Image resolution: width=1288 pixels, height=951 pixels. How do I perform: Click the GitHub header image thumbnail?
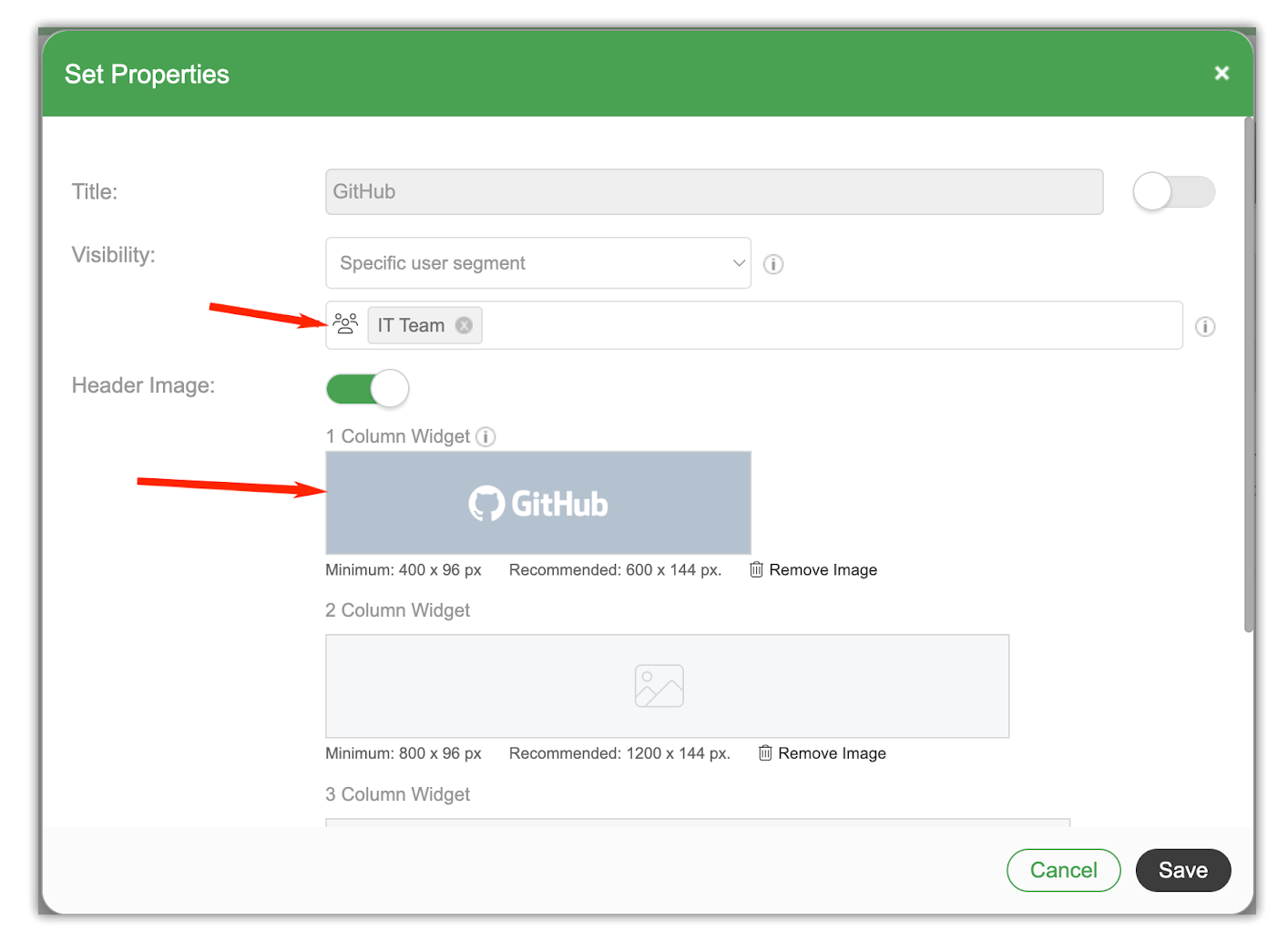pos(538,503)
